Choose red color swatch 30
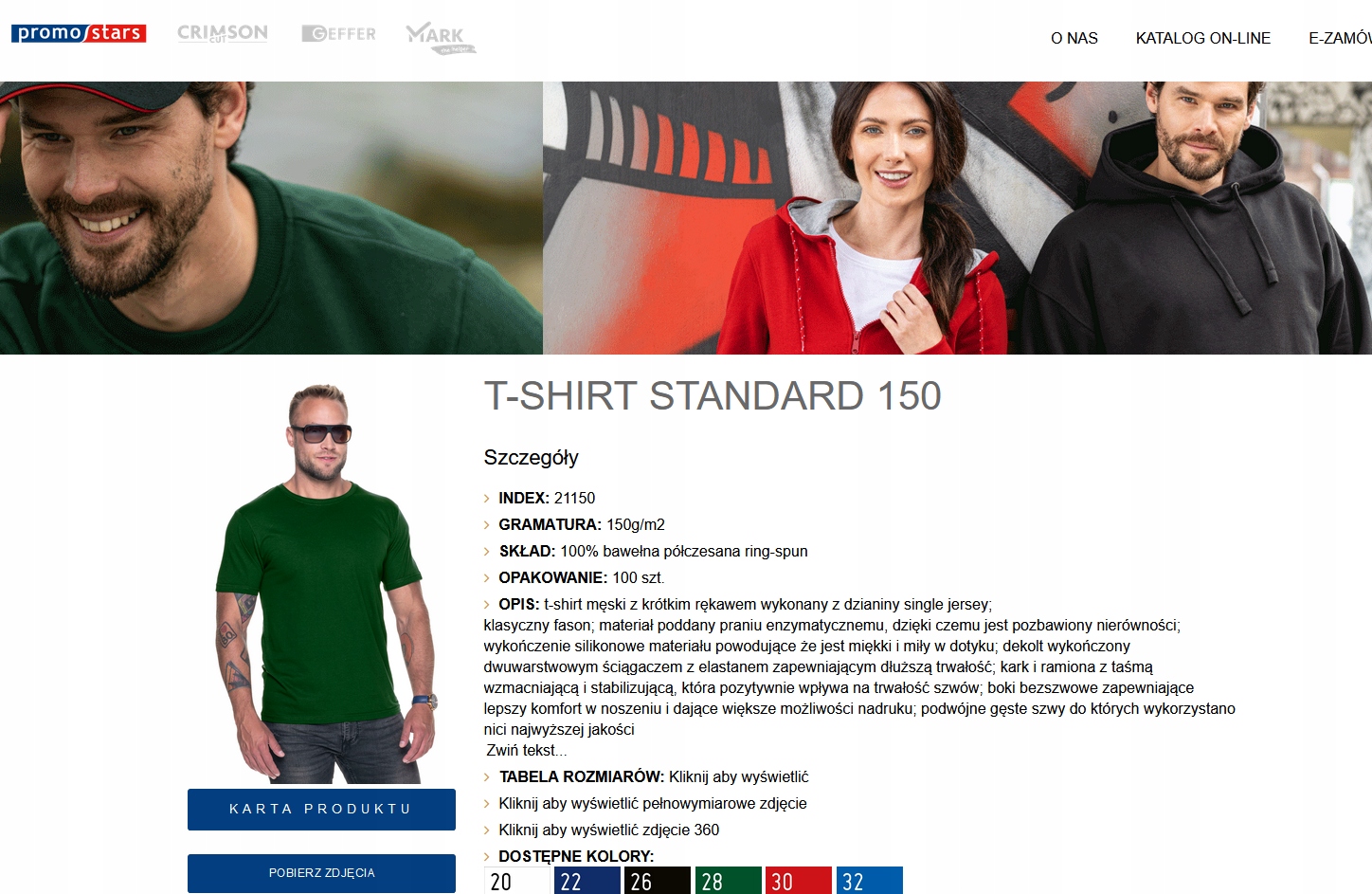This screenshot has height=894, width=1372. coord(799,881)
